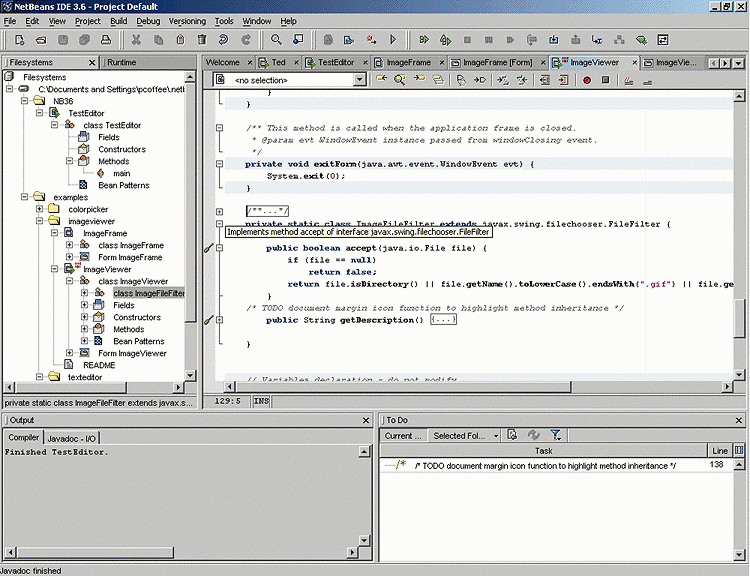750x576 pixels.
Task: Click the last icon in the main toolbar
Action: (663, 40)
